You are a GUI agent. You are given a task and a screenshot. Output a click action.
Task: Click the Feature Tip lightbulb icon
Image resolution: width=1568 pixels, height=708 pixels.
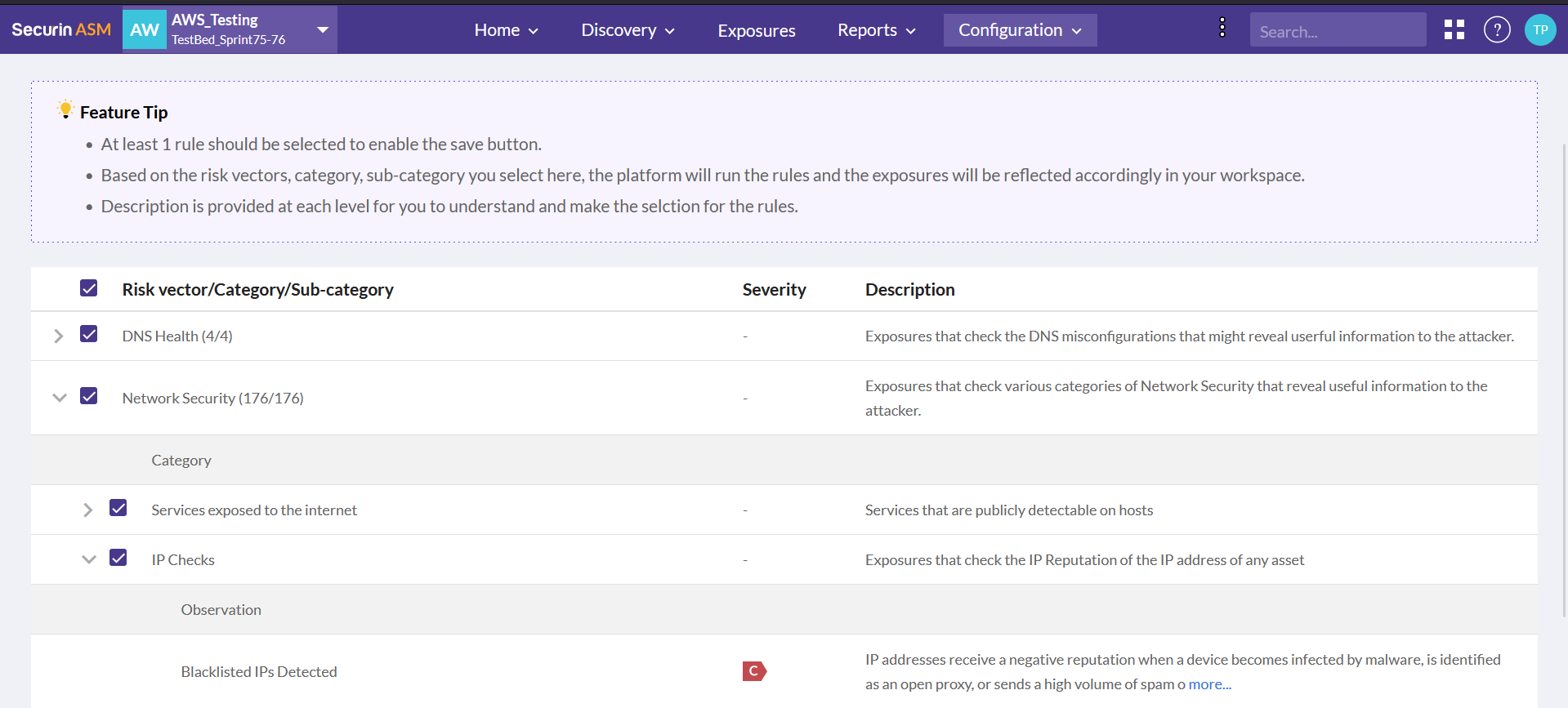point(65,110)
